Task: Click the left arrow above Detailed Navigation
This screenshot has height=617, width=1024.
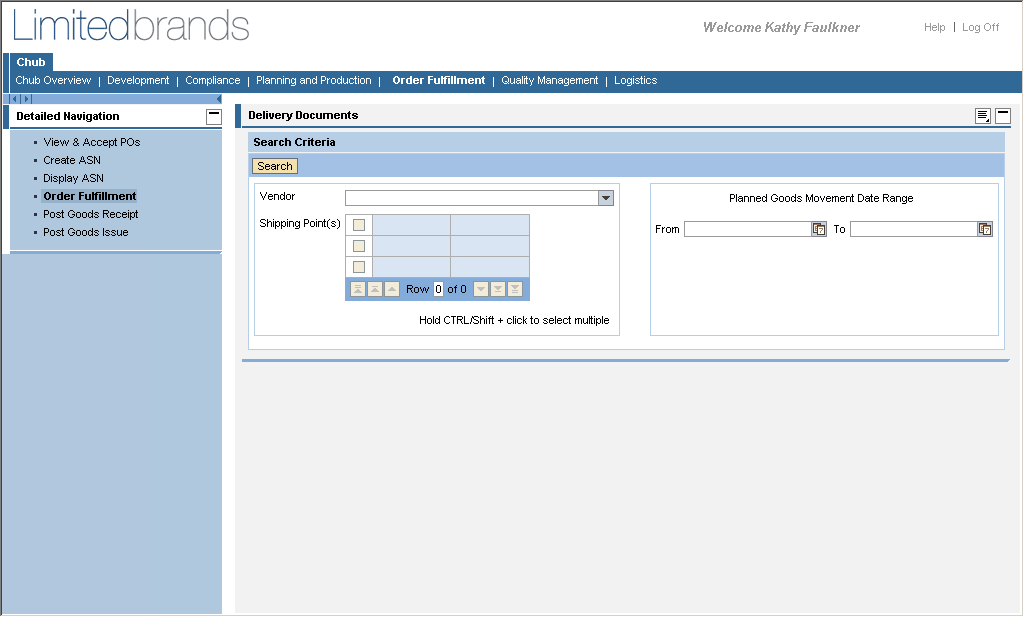Action: pos(14,99)
